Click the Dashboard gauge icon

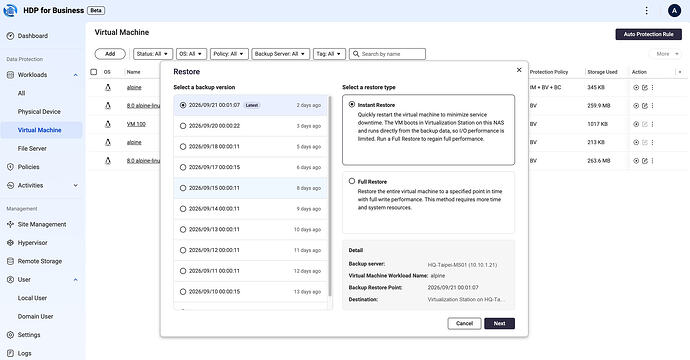pos(11,36)
